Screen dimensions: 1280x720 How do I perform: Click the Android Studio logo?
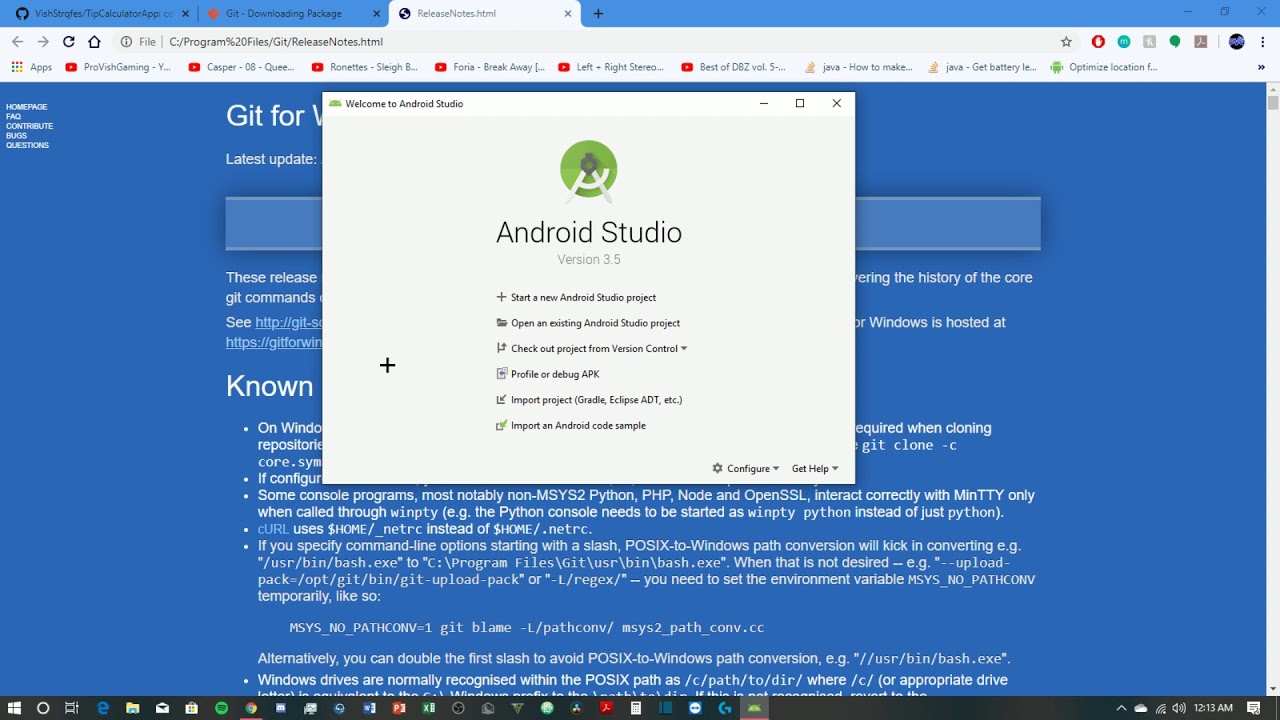[x=589, y=169]
